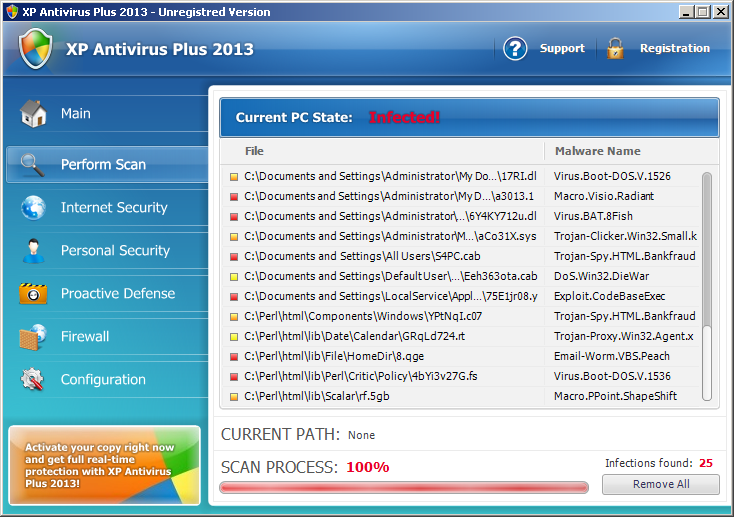
Task: Click the Activate your copy banner
Action: coord(105,465)
